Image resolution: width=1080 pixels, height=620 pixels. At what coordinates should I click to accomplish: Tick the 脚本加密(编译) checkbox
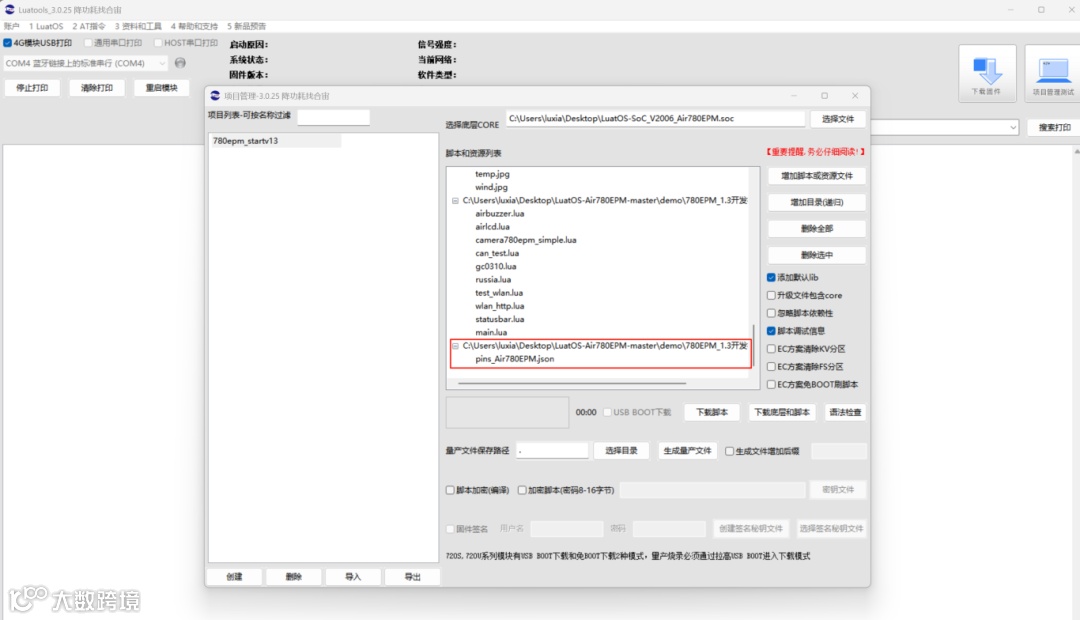click(450, 490)
